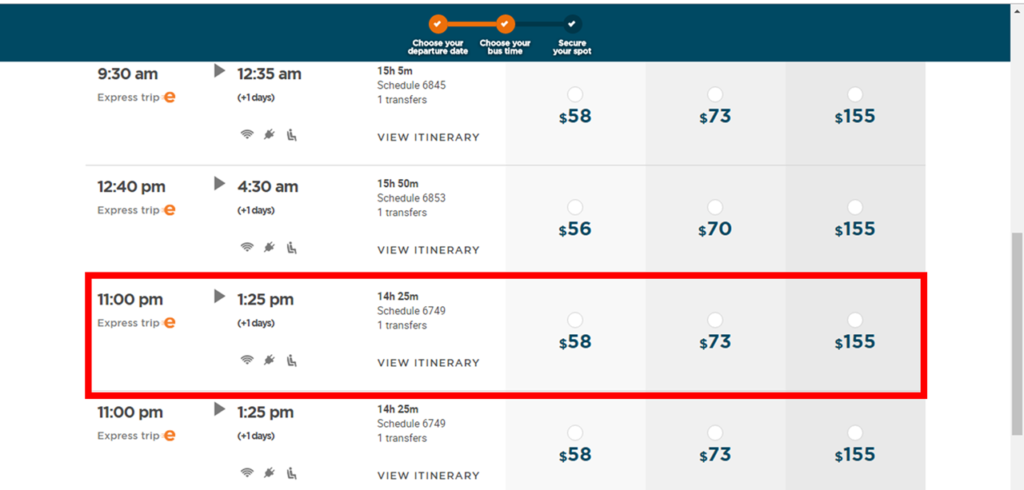
Task: Click the wifi icon on 9:30 am trip
Action: [x=247, y=135]
